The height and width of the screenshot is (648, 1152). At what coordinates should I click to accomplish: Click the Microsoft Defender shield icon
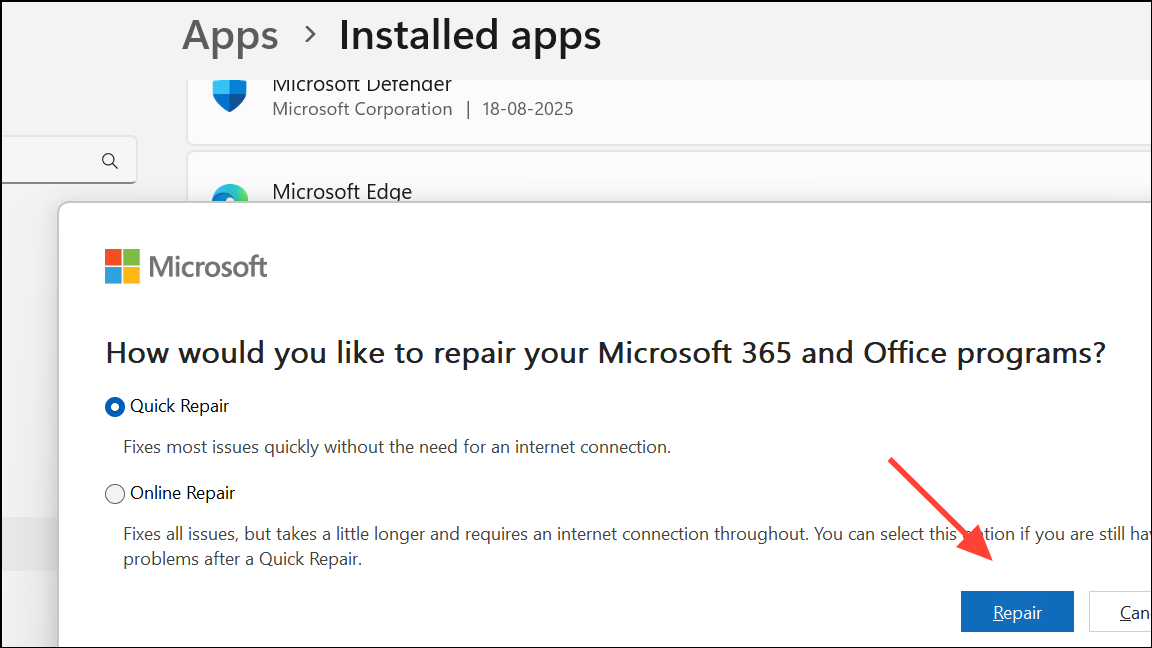coord(230,96)
